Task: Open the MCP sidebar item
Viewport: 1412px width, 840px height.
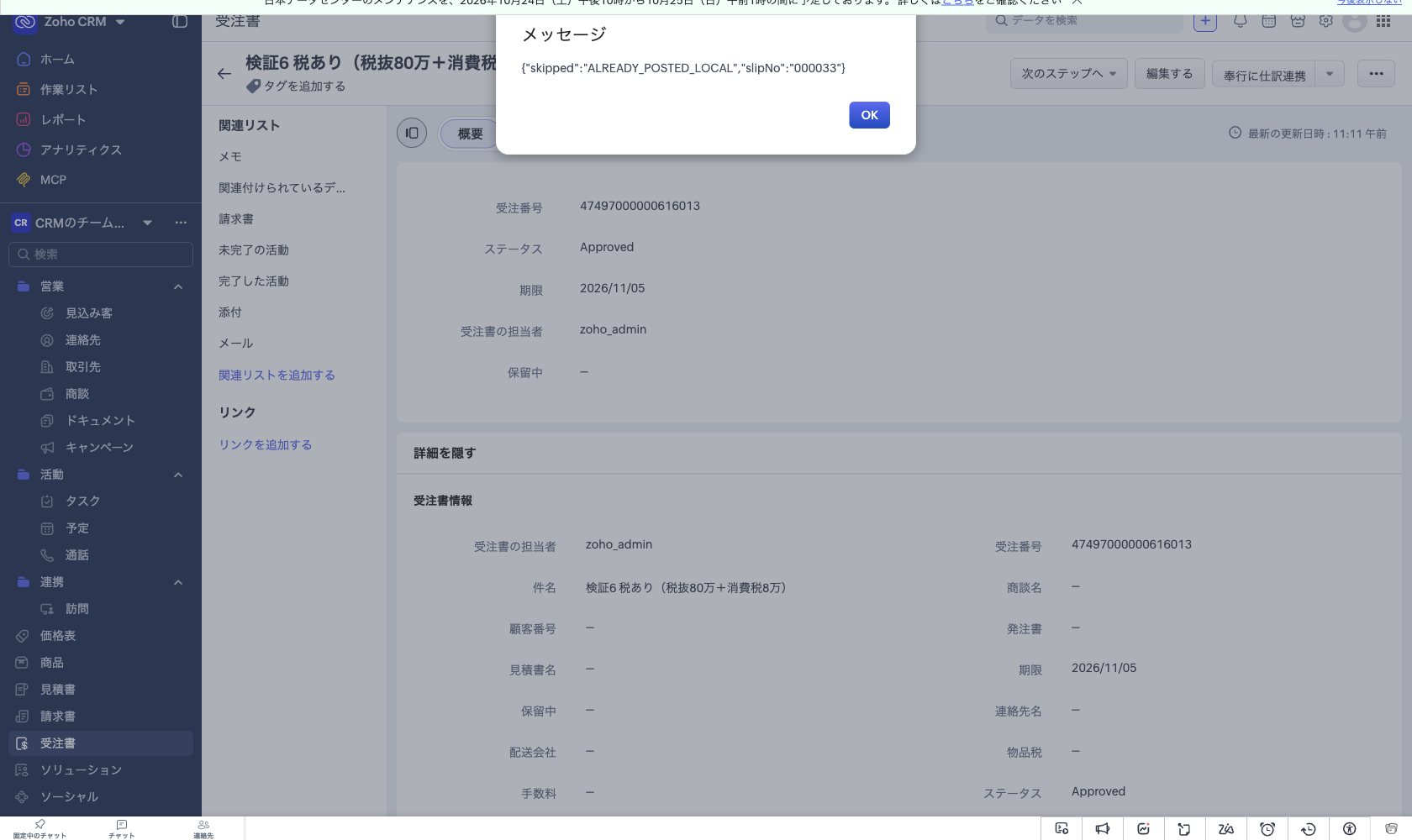Action: [53, 180]
